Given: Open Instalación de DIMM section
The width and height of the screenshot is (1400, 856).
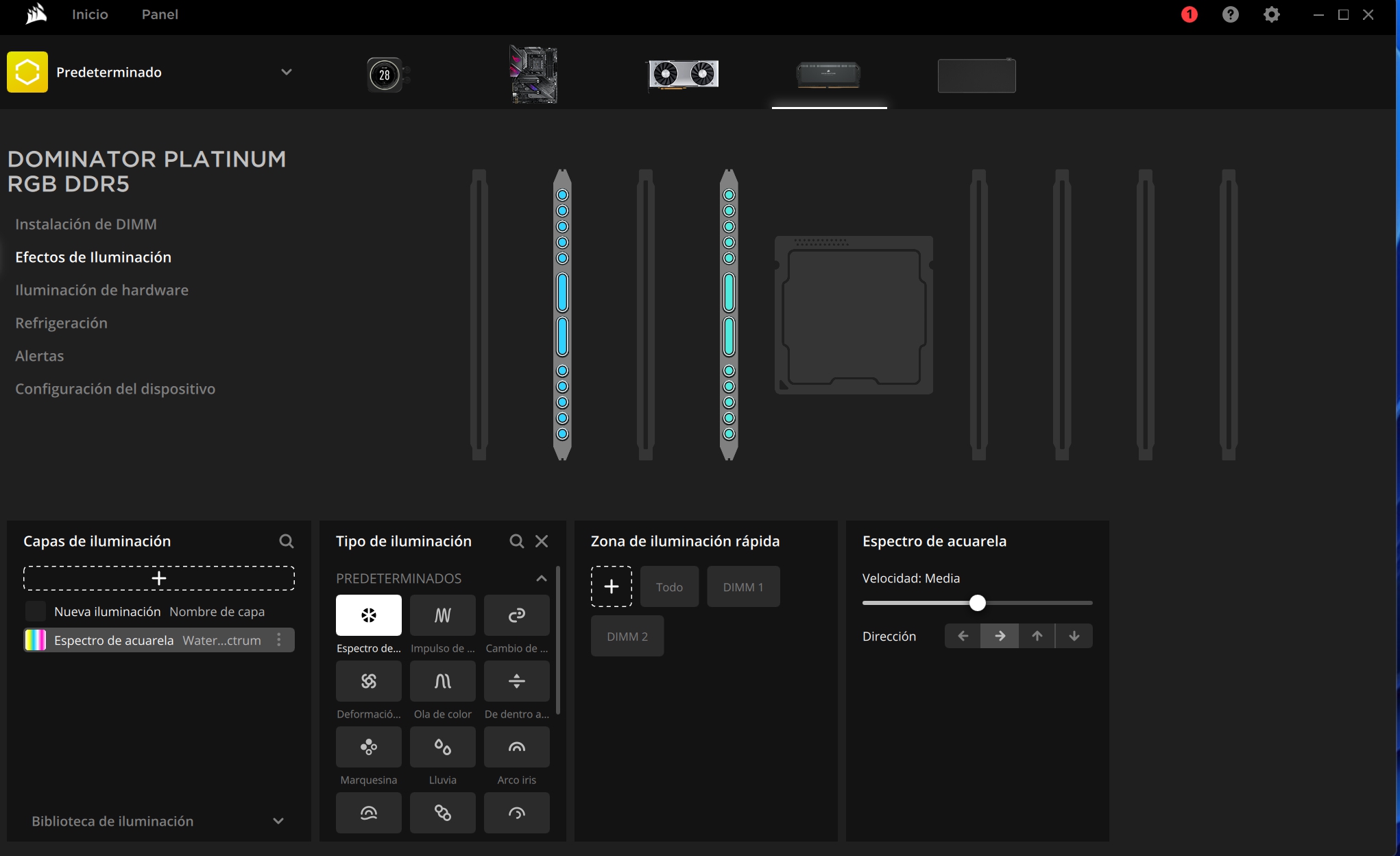Looking at the screenshot, I should [86, 224].
